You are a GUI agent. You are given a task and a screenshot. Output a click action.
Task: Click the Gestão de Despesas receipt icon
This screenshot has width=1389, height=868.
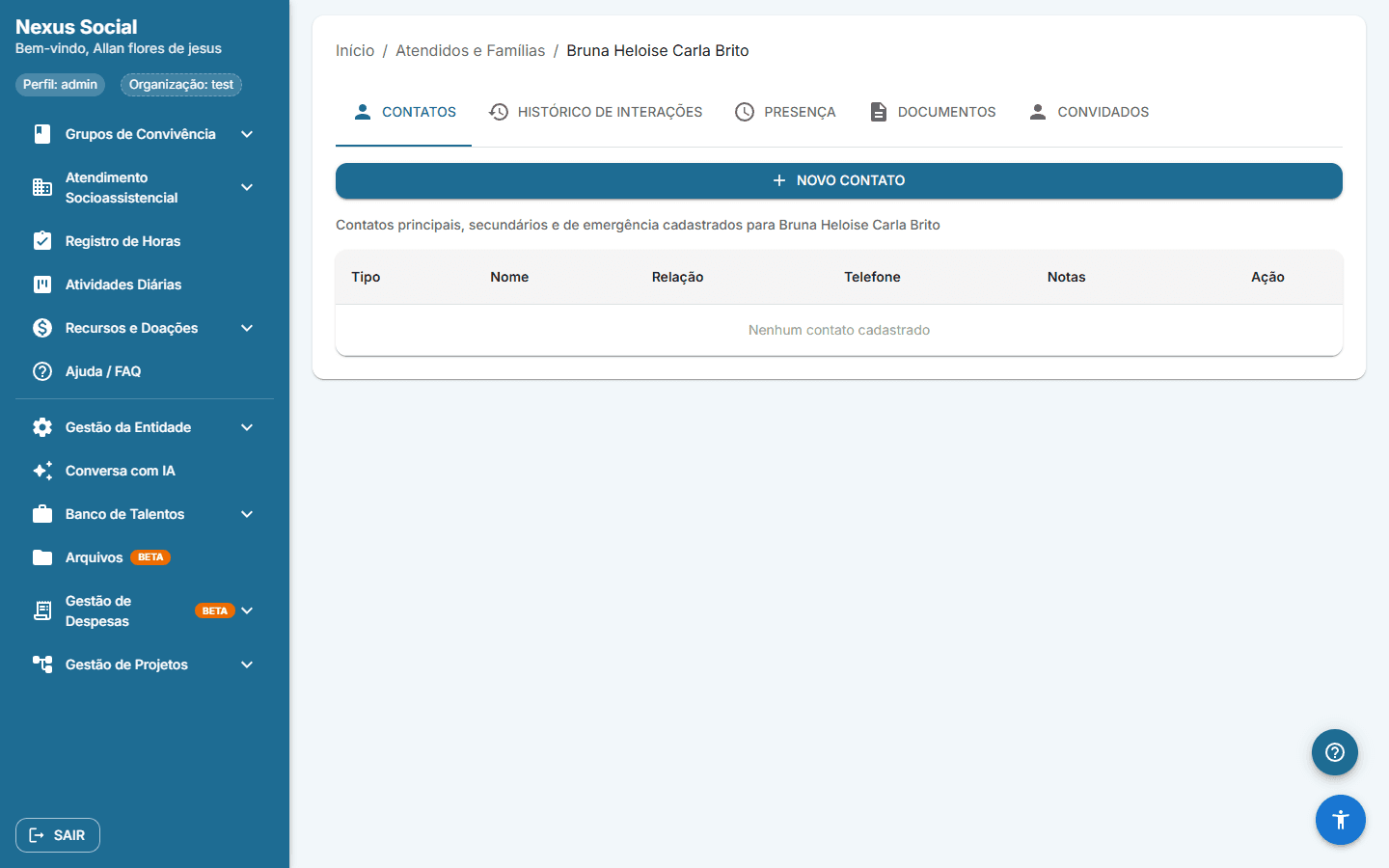tap(42, 610)
